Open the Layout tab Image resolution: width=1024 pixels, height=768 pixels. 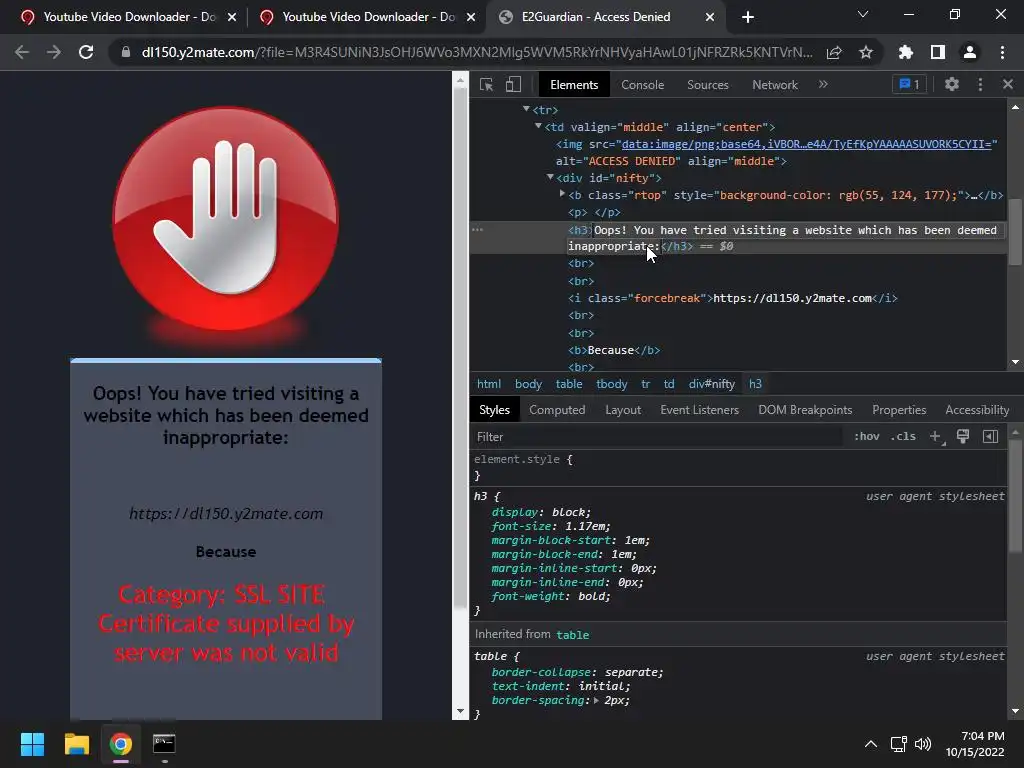622,410
